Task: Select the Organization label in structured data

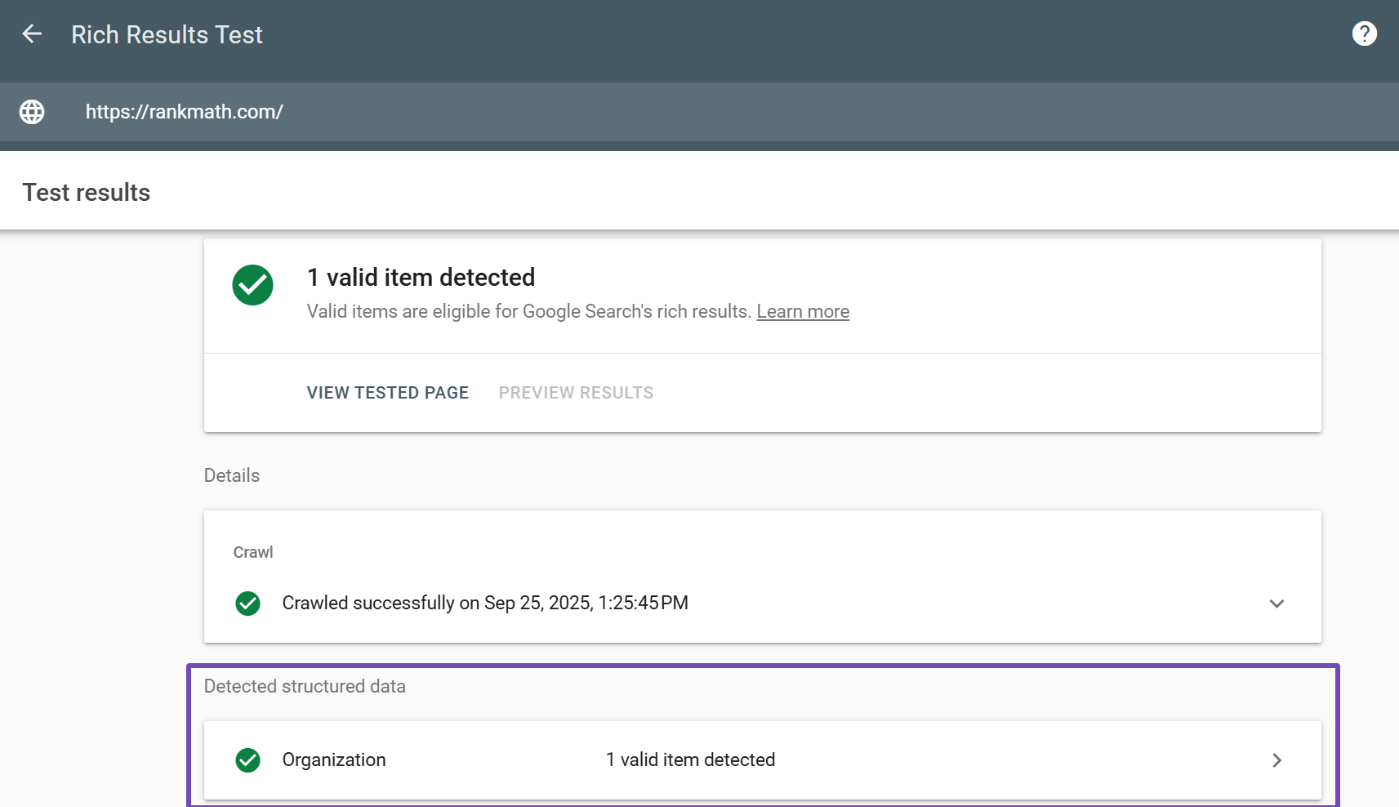Action: (x=334, y=760)
